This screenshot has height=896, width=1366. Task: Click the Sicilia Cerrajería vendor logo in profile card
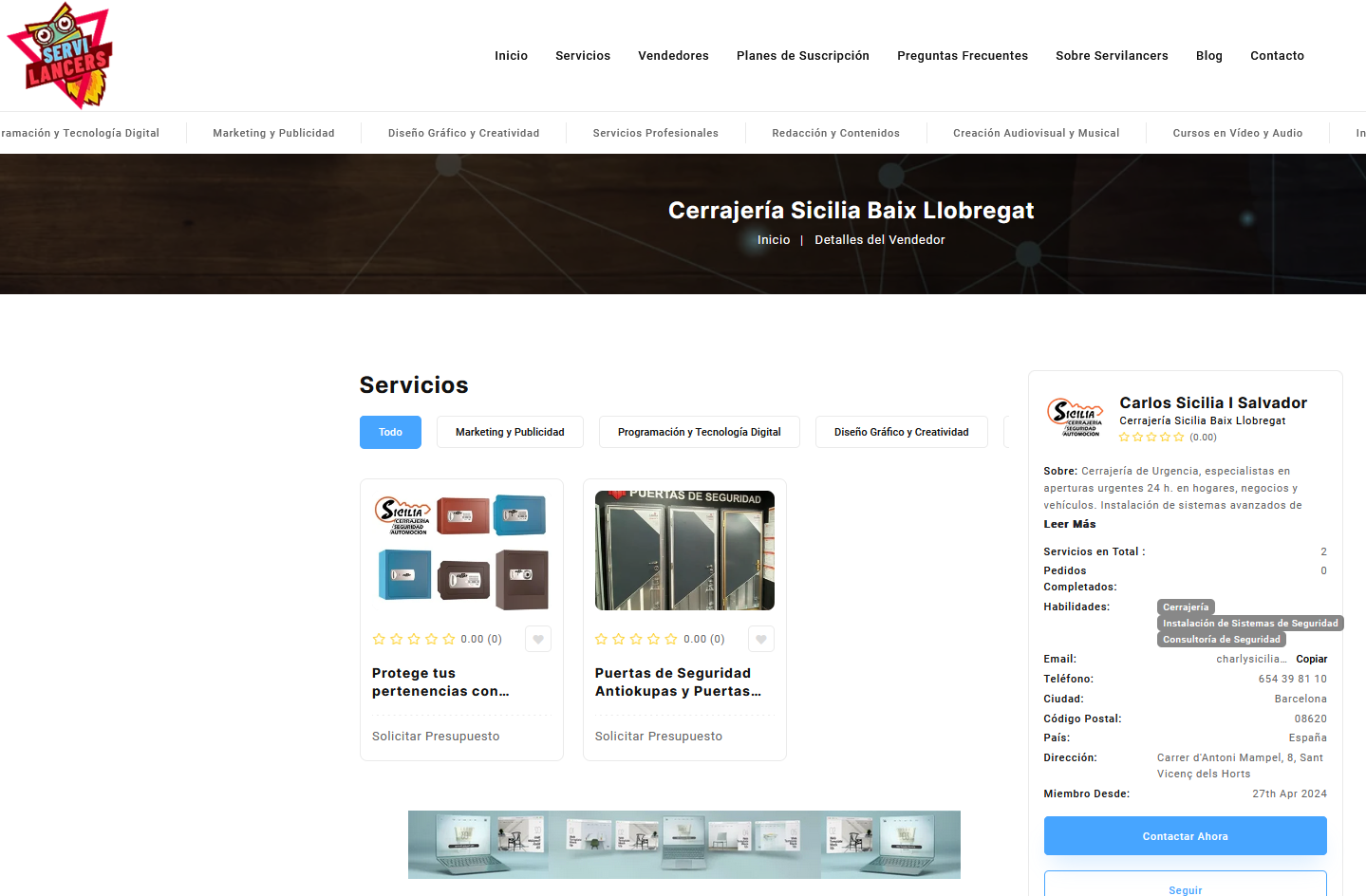pos(1076,417)
